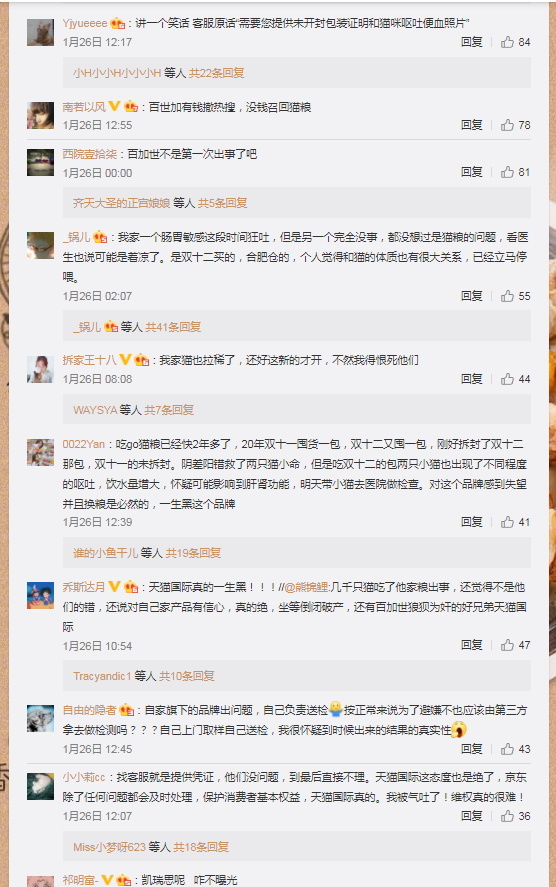Click 回复 on 南若以风's comment
This screenshot has width=556, height=887.
click(x=471, y=125)
